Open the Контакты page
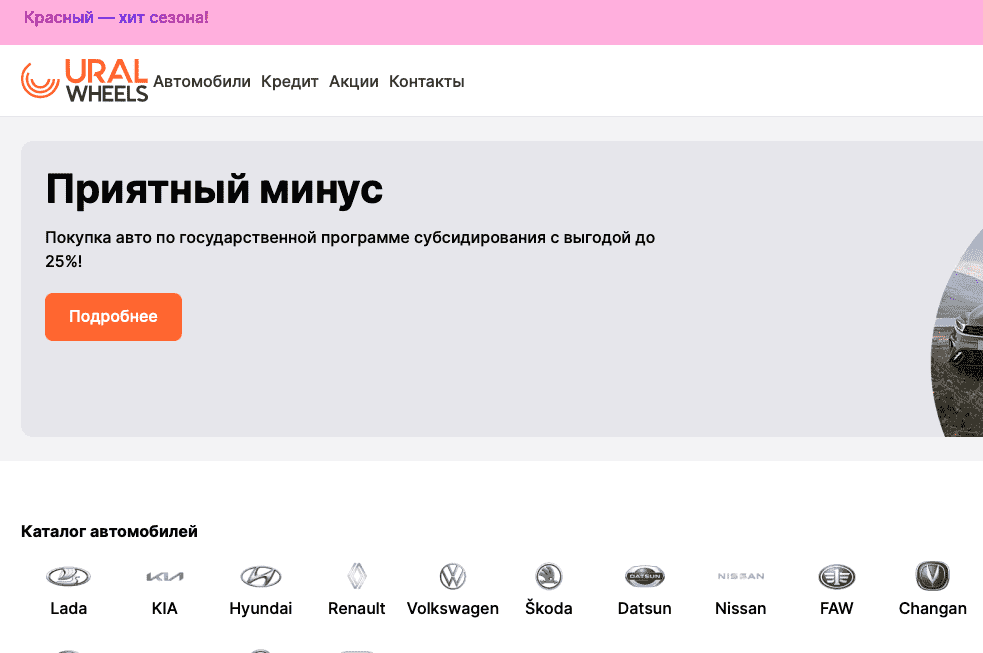 click(426, 81)
